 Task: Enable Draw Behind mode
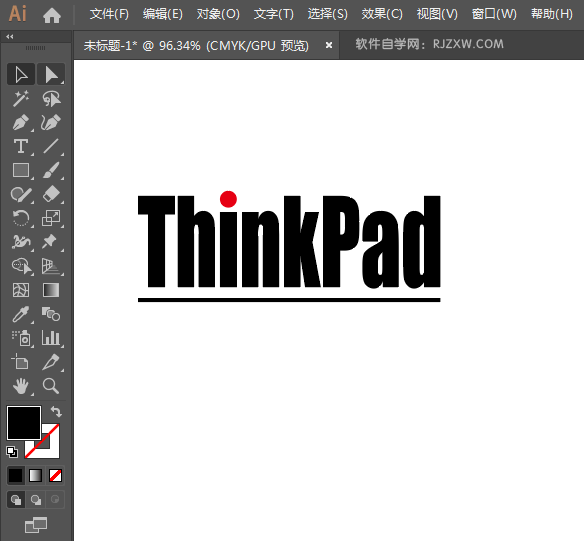[36, 500]
